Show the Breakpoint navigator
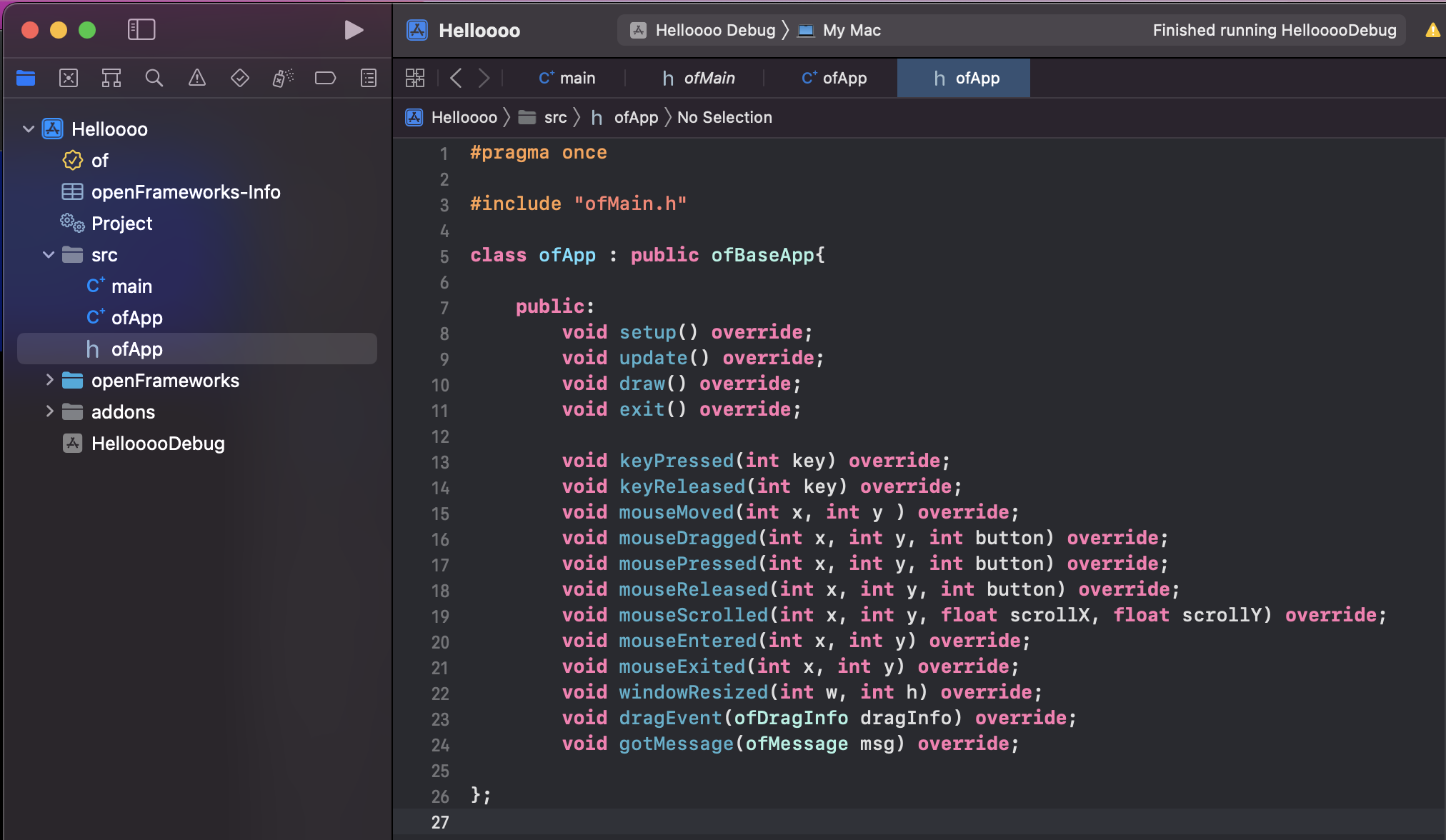 tap(326, 78)
